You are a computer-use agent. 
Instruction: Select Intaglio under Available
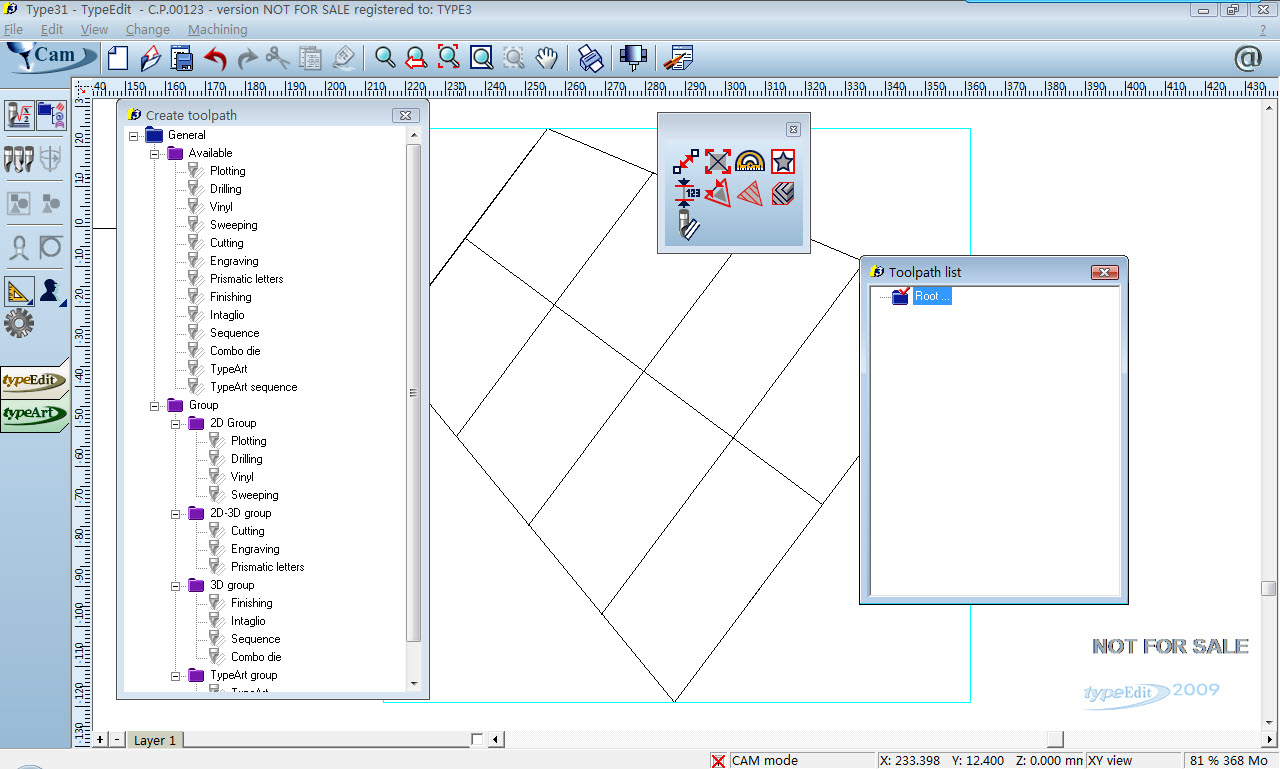tap(227, 315)
